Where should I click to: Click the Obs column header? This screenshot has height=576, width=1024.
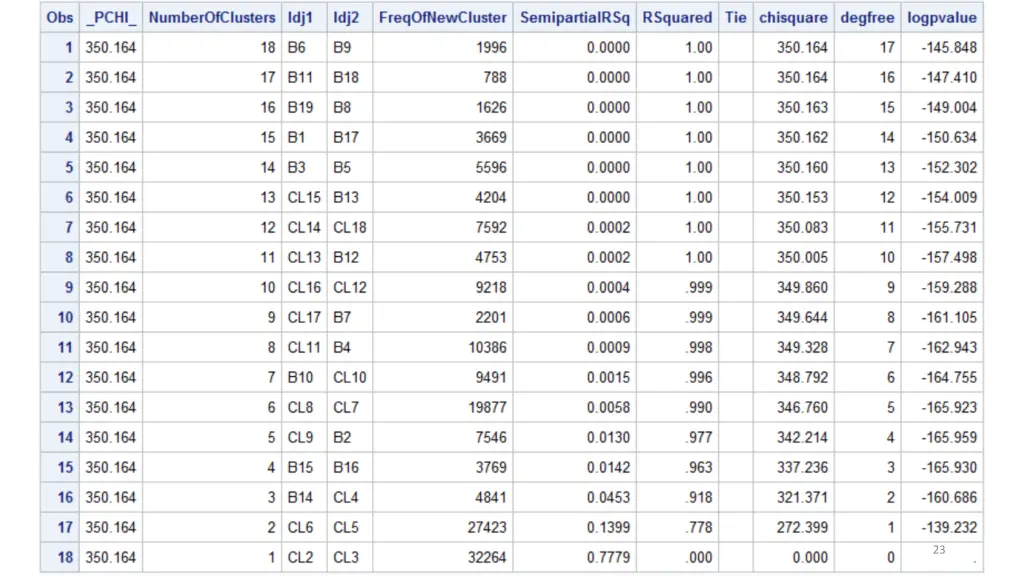pos(59,18)
